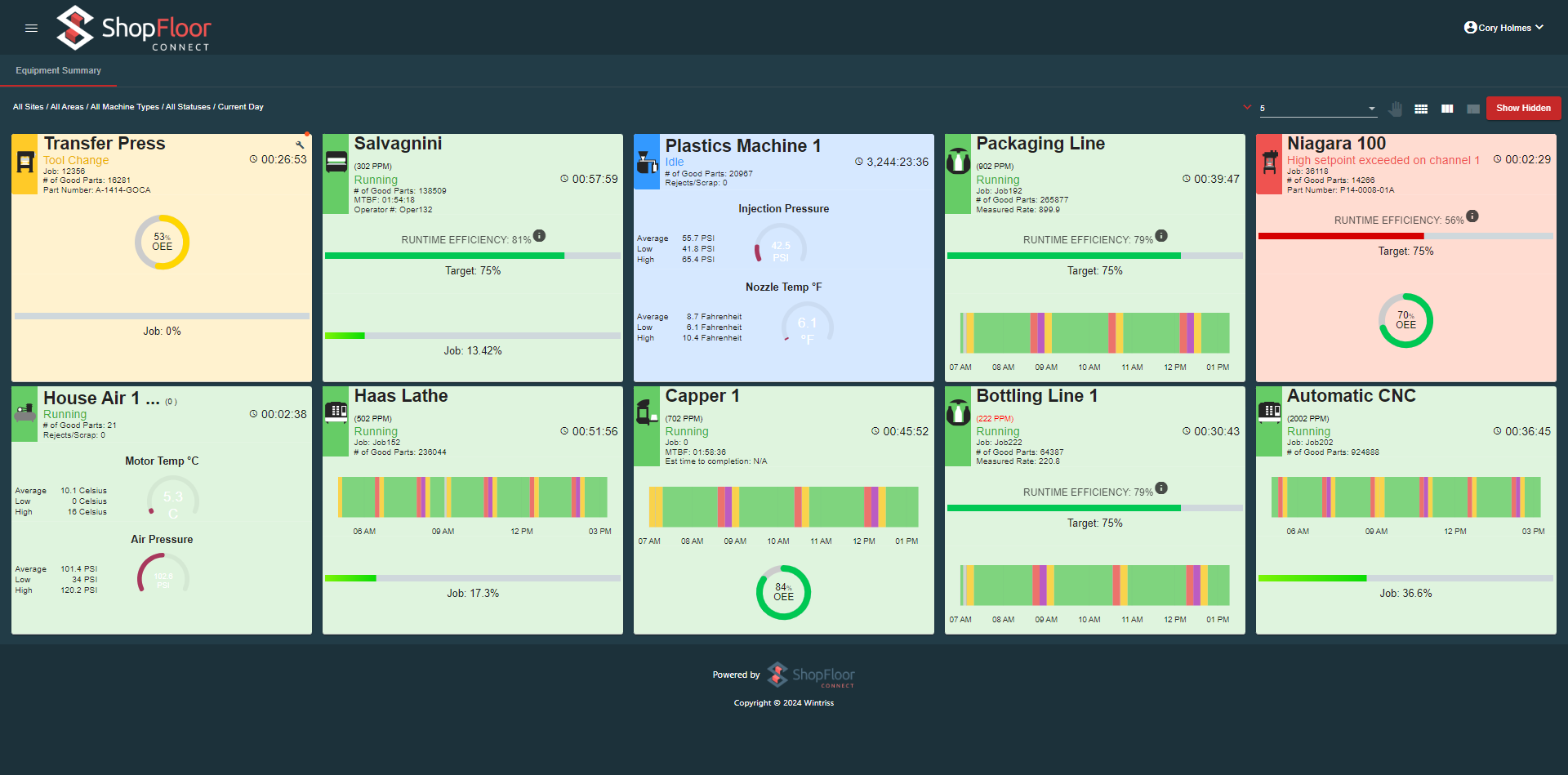Image resolution: width=1568 pixels, height=775 pixels.
Task: Click the House Air Motor Temp gauge
Action: tap(173, 498)
